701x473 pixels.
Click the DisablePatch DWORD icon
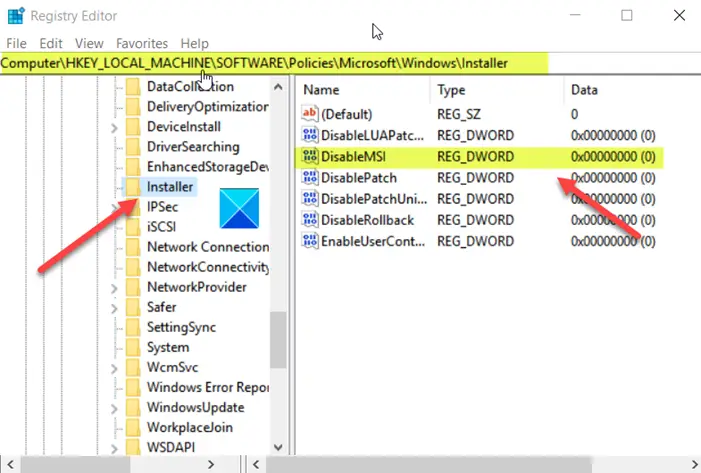point(310,177)
